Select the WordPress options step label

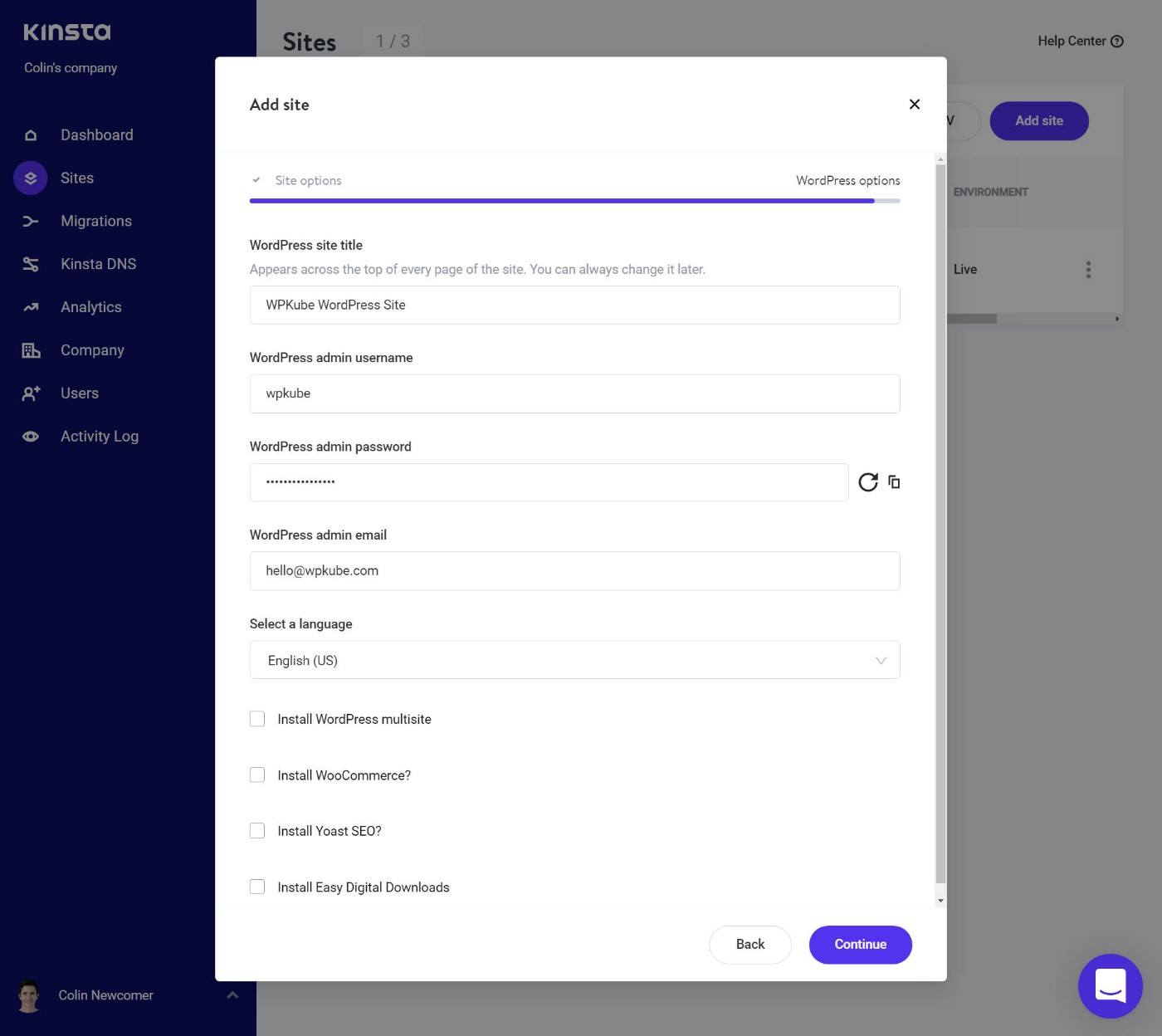pos(847,181)
